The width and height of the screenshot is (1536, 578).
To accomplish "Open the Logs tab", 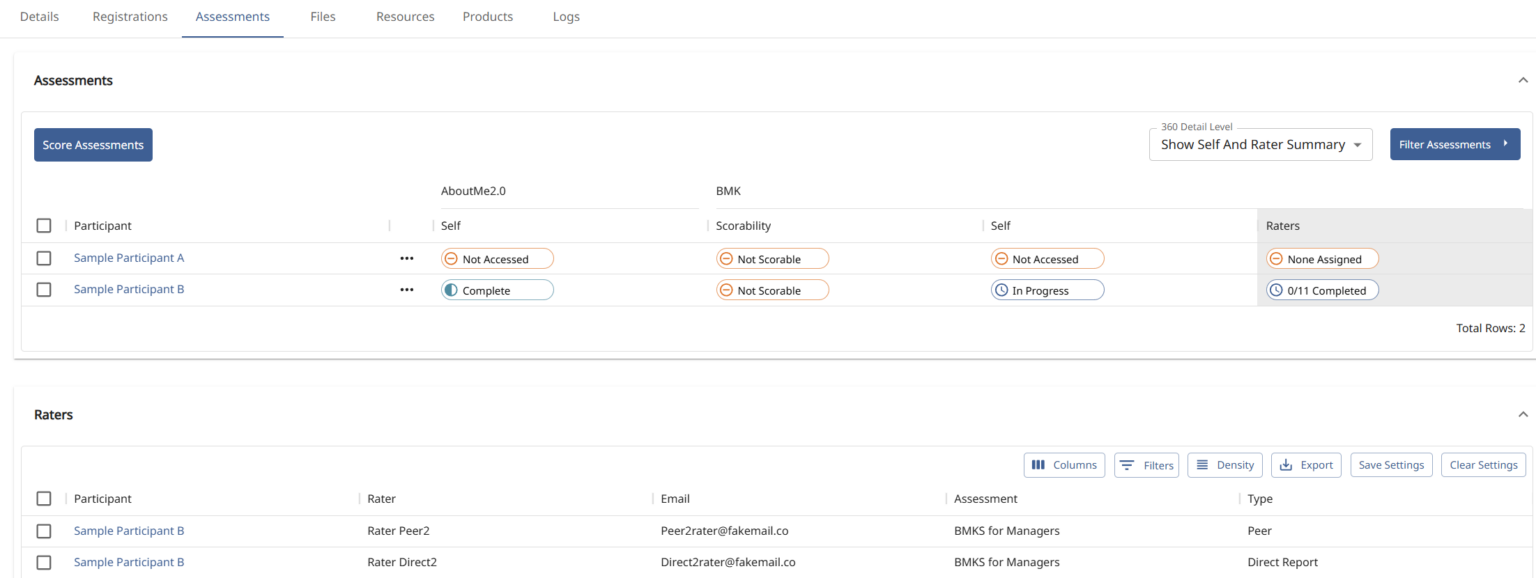I will tap(566, 17).
